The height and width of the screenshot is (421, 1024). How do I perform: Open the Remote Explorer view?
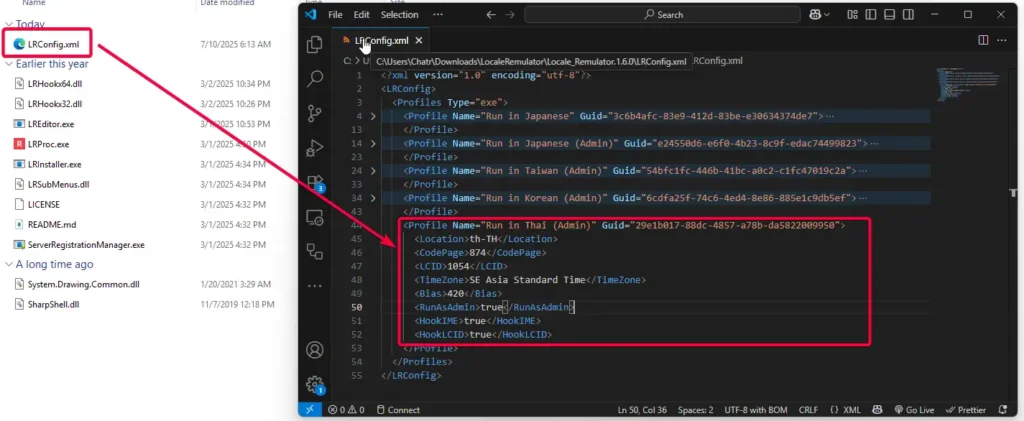(x=315, y=217)
